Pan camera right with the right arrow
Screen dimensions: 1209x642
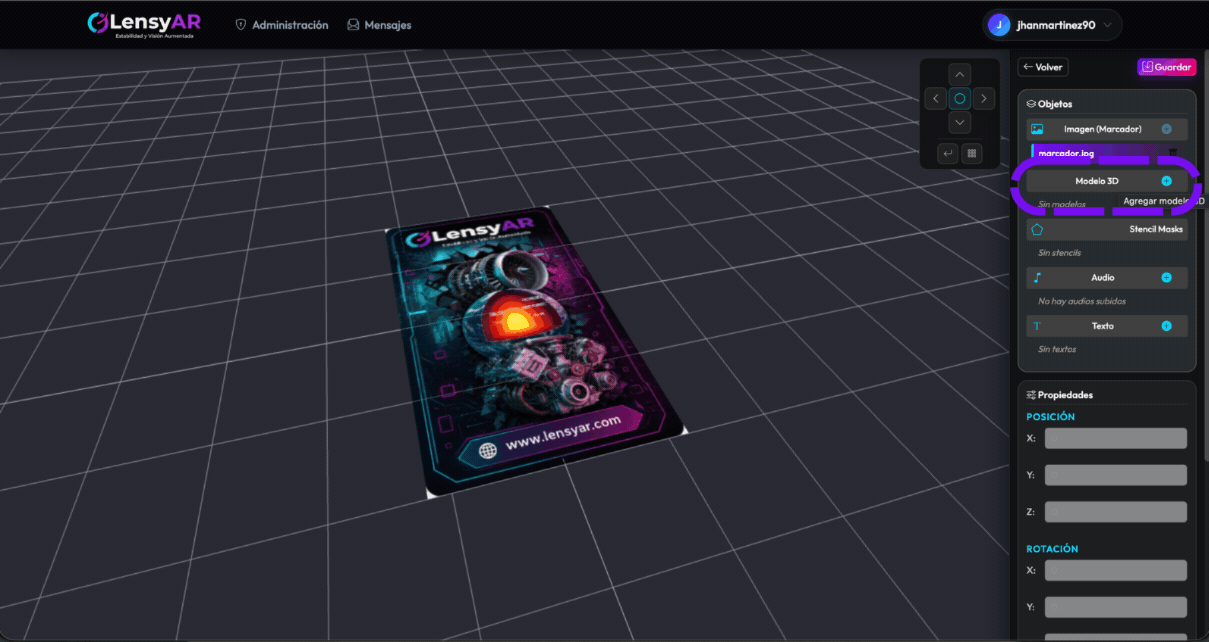tap(985, 98)
